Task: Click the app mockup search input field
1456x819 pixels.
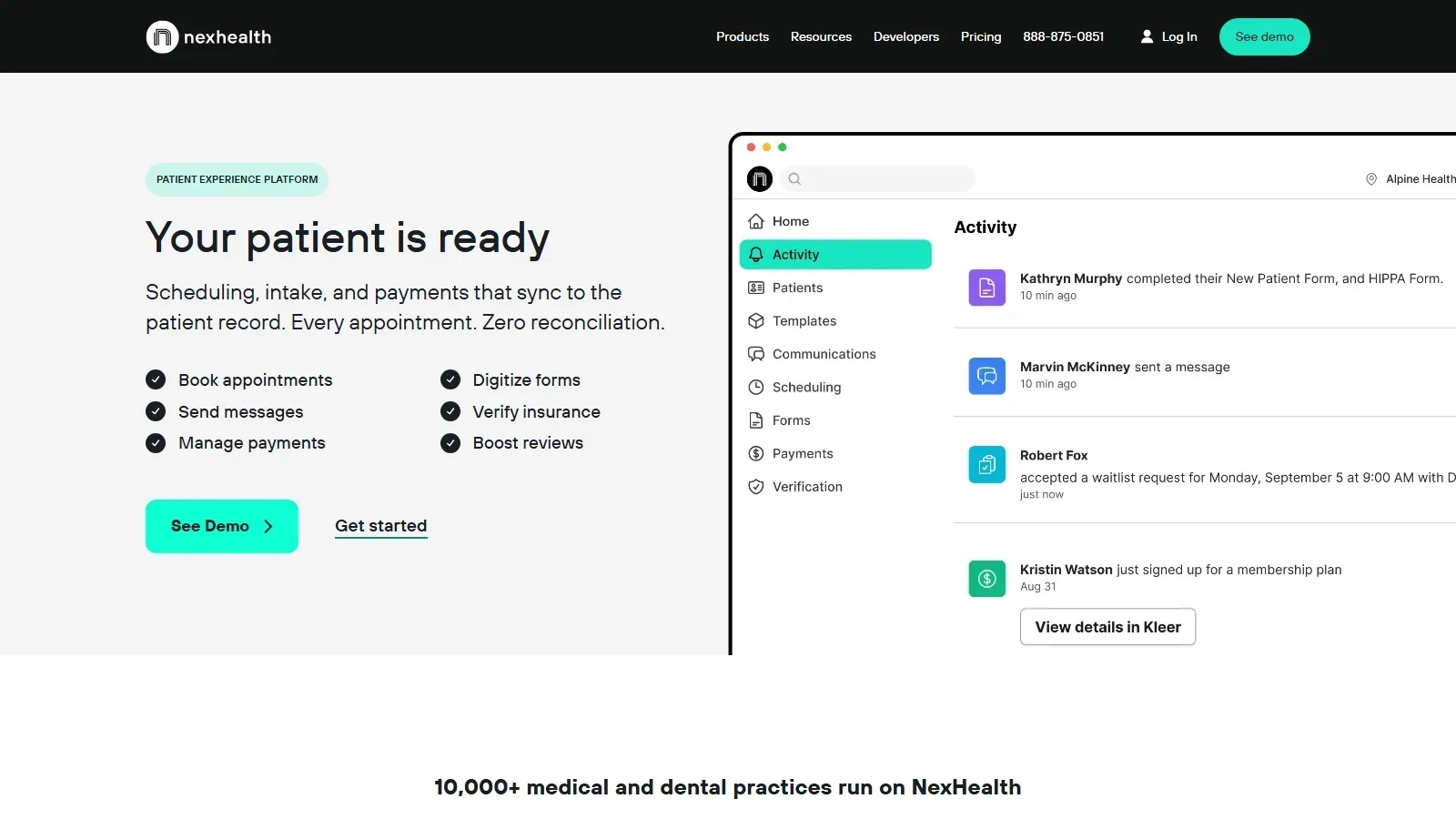Action: (x=877, y=179)
